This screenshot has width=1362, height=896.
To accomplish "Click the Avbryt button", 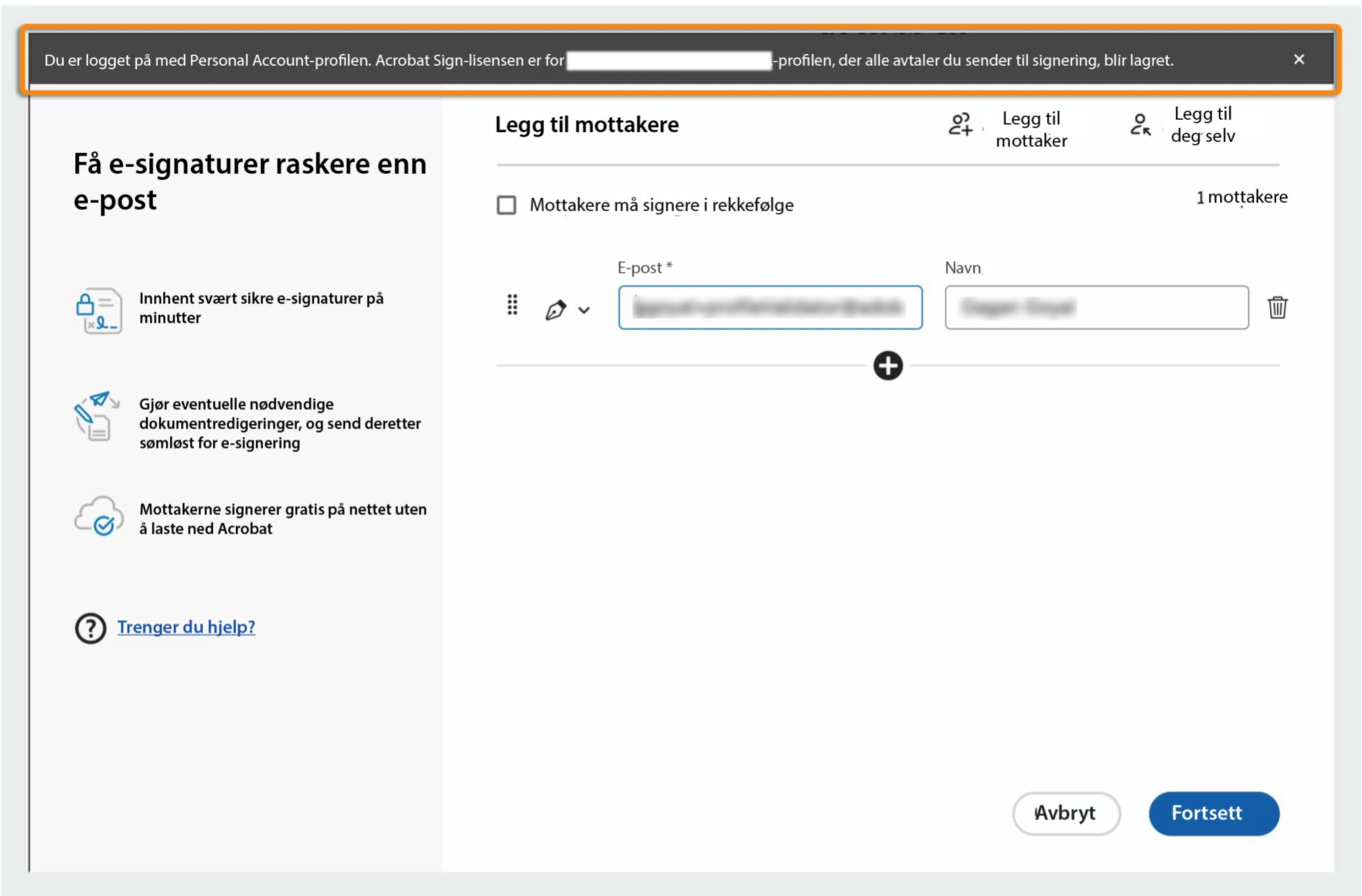I will click(1066, 813).
